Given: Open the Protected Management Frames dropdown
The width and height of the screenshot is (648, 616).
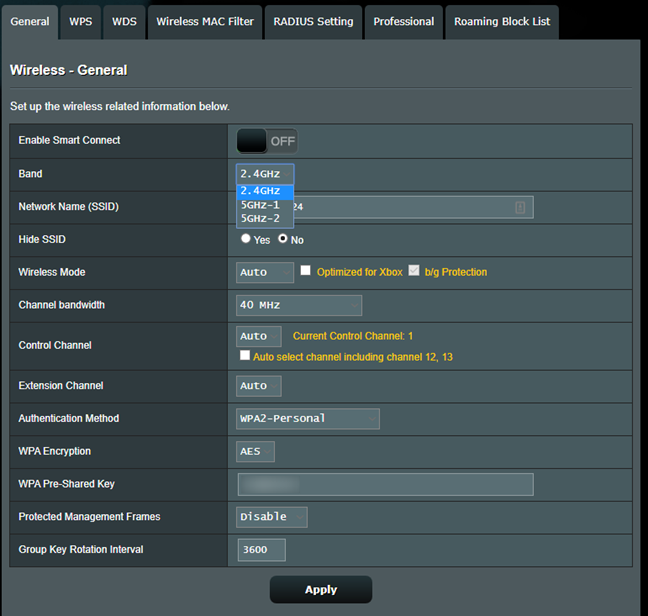Looking at the screenshot, I should 272,517.
